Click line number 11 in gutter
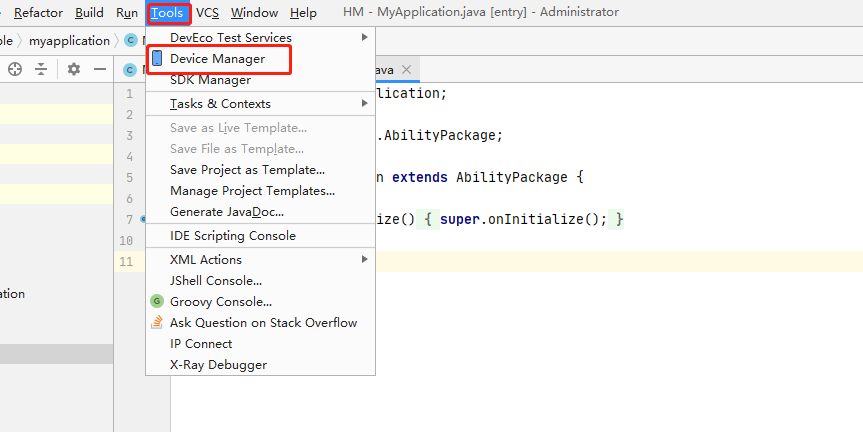This screenshot has height=432, width=863. click(x=126, y=261)
